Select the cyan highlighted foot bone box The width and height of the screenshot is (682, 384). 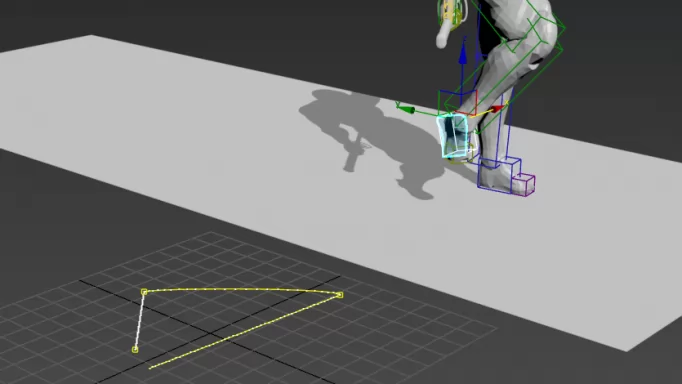click(x=454, y=135)
